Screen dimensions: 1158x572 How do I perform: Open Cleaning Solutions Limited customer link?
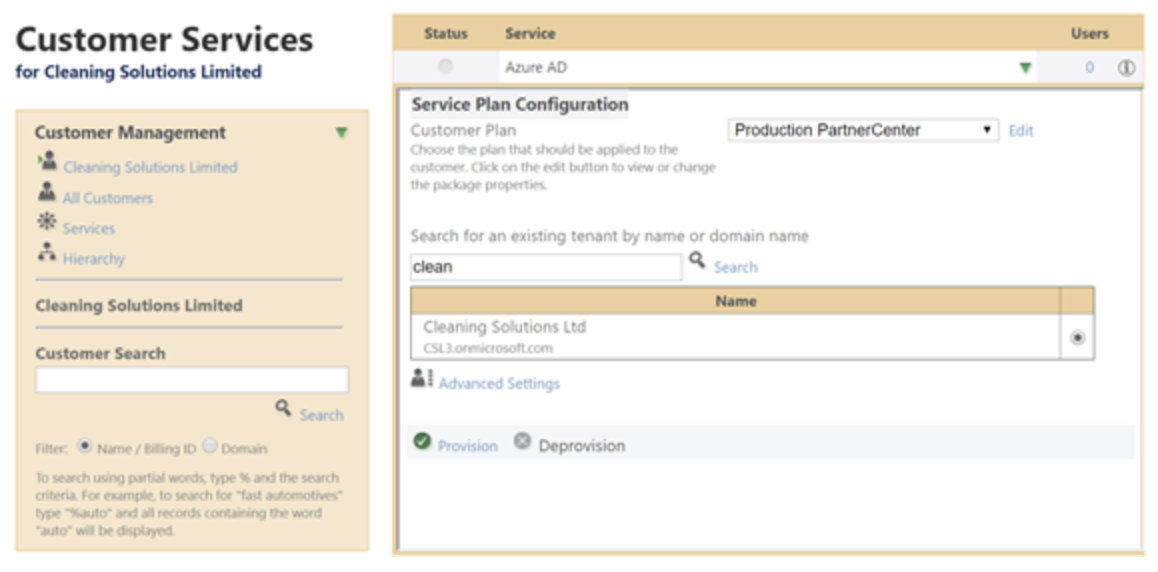pos(151,168)
